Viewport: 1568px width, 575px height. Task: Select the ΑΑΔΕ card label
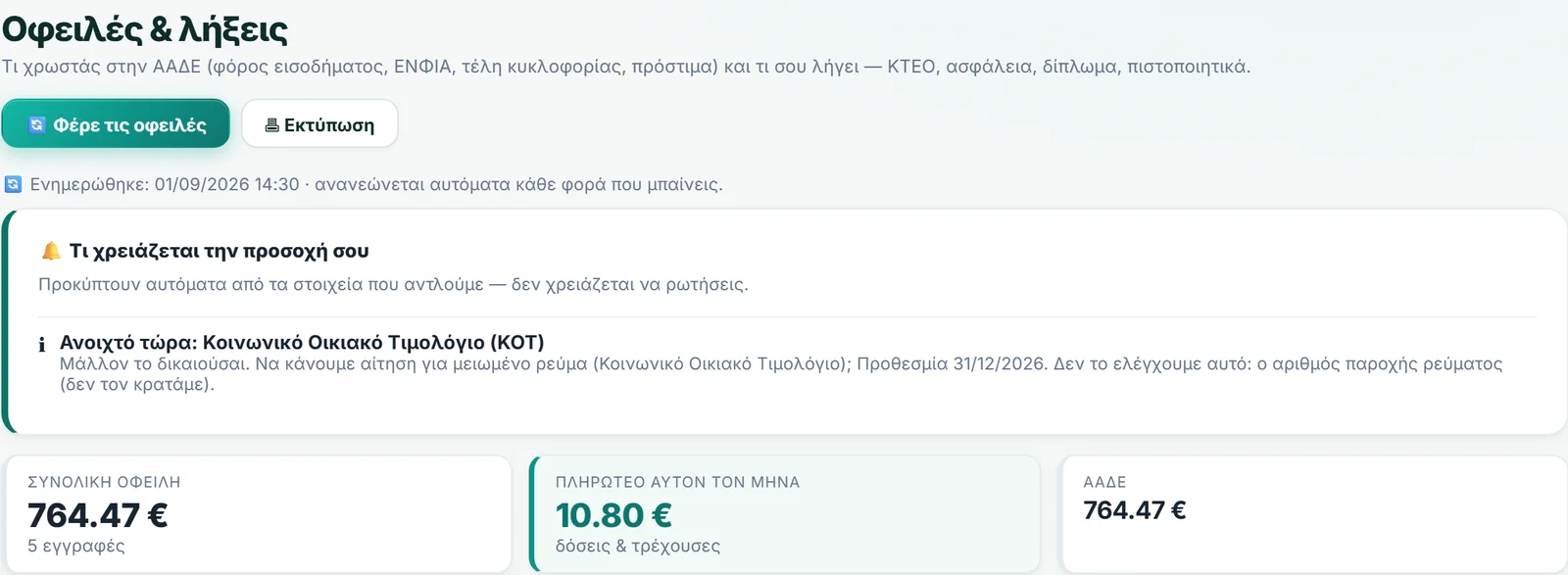[1104, 482]
